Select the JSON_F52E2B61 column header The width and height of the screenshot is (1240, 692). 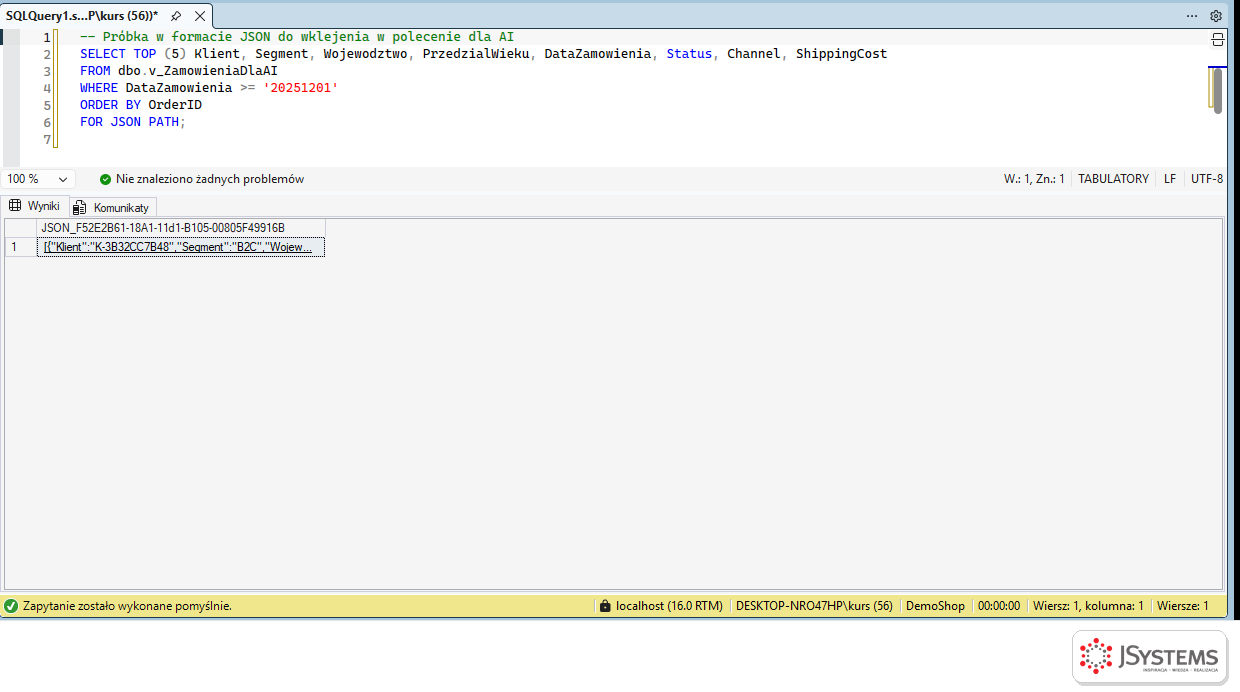(180, 228)
